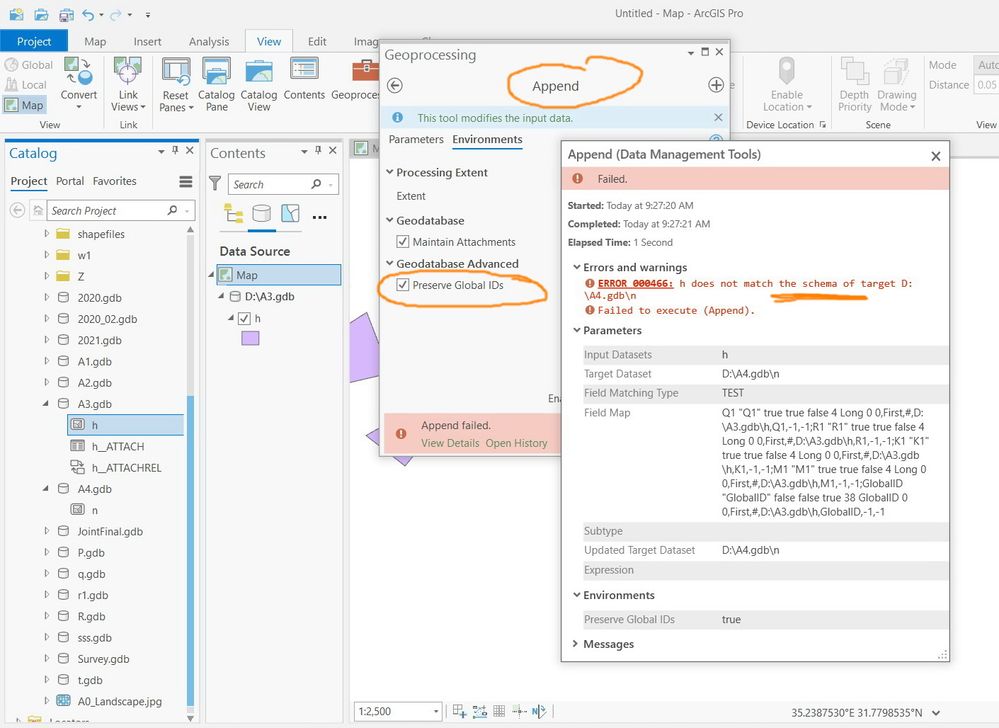This screenshot has width=999, height=728.
Task: Open the ERROR 000466 help link
Action: point(635,283)
